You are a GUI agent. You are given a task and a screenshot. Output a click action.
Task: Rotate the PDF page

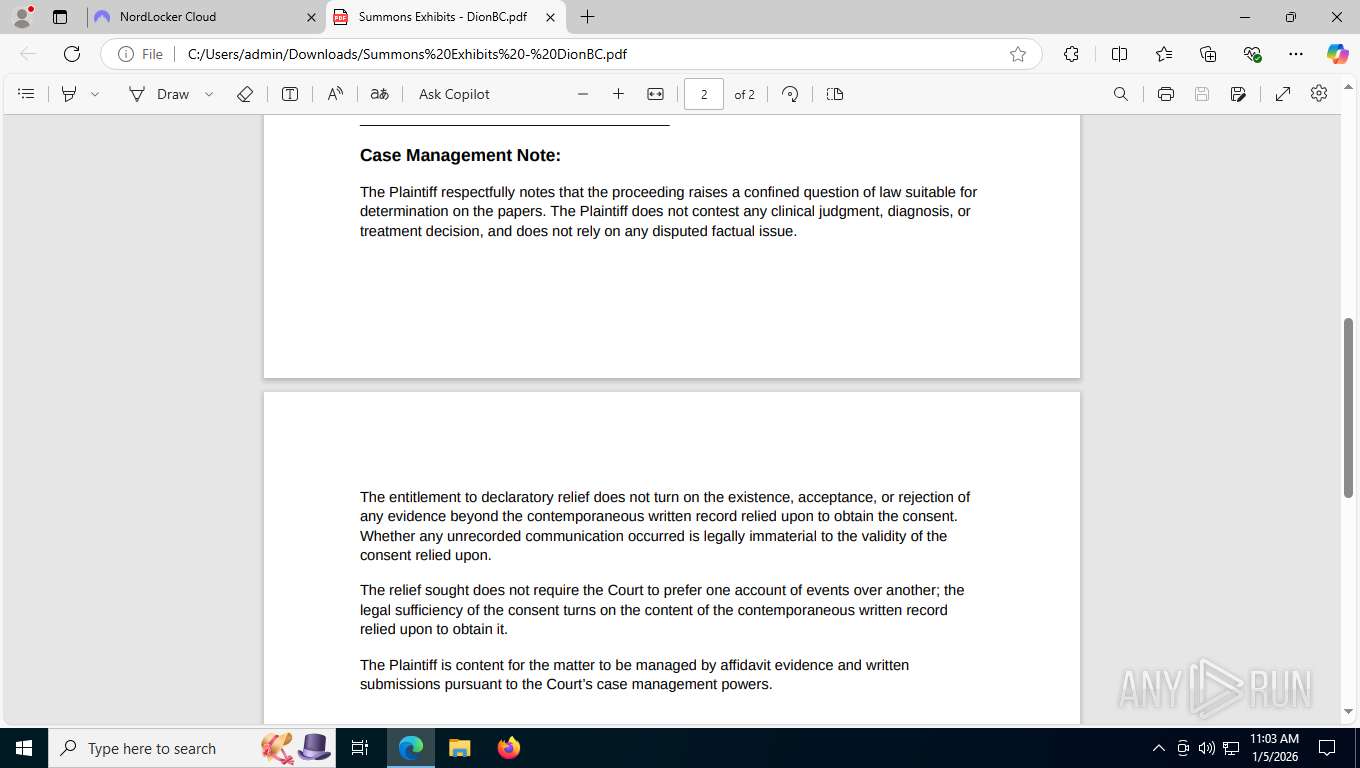[790, 94]
